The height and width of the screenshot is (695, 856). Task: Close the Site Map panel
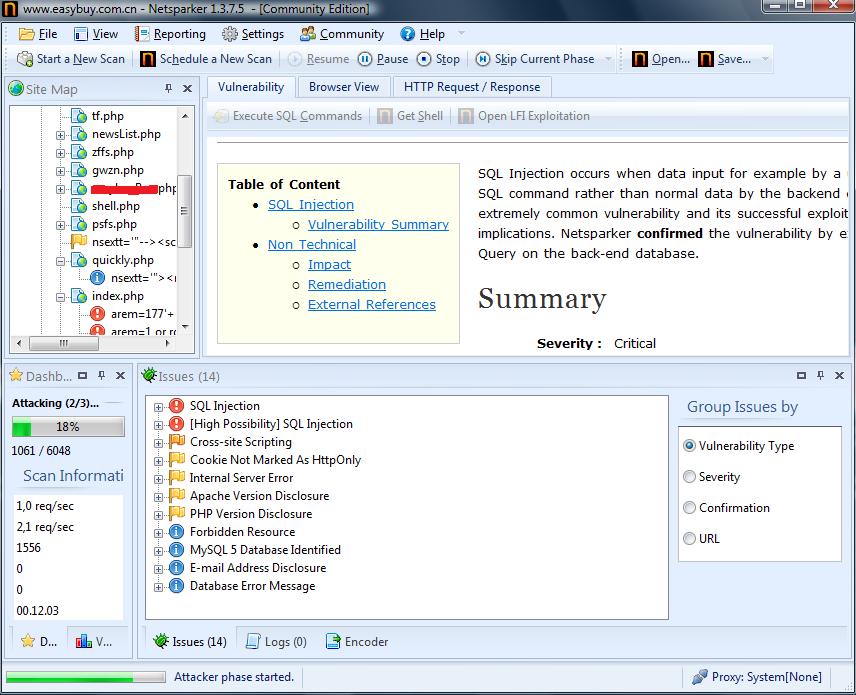point(187,88)
